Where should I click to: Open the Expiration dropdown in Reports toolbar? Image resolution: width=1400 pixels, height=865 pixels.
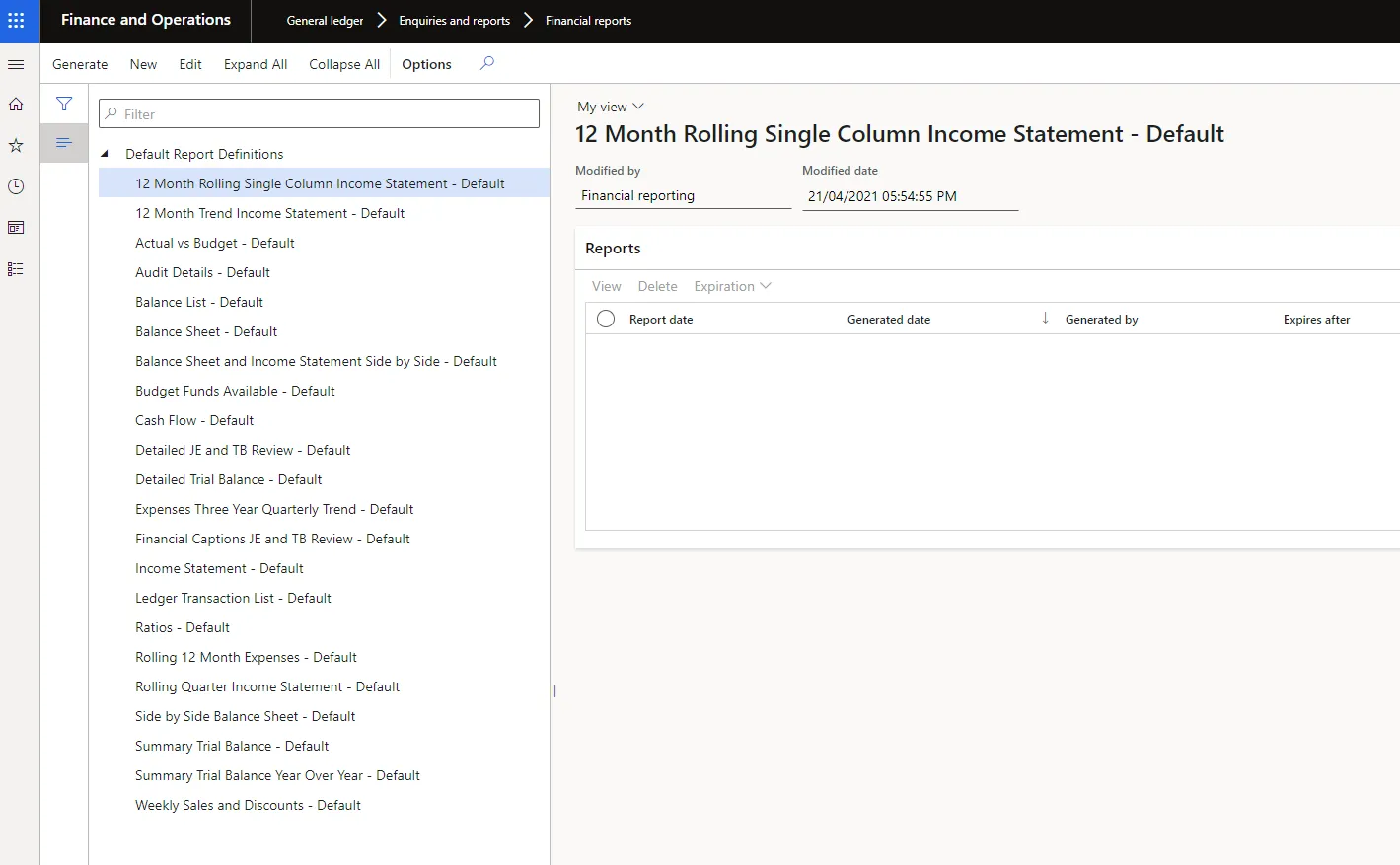coord(731,286)
